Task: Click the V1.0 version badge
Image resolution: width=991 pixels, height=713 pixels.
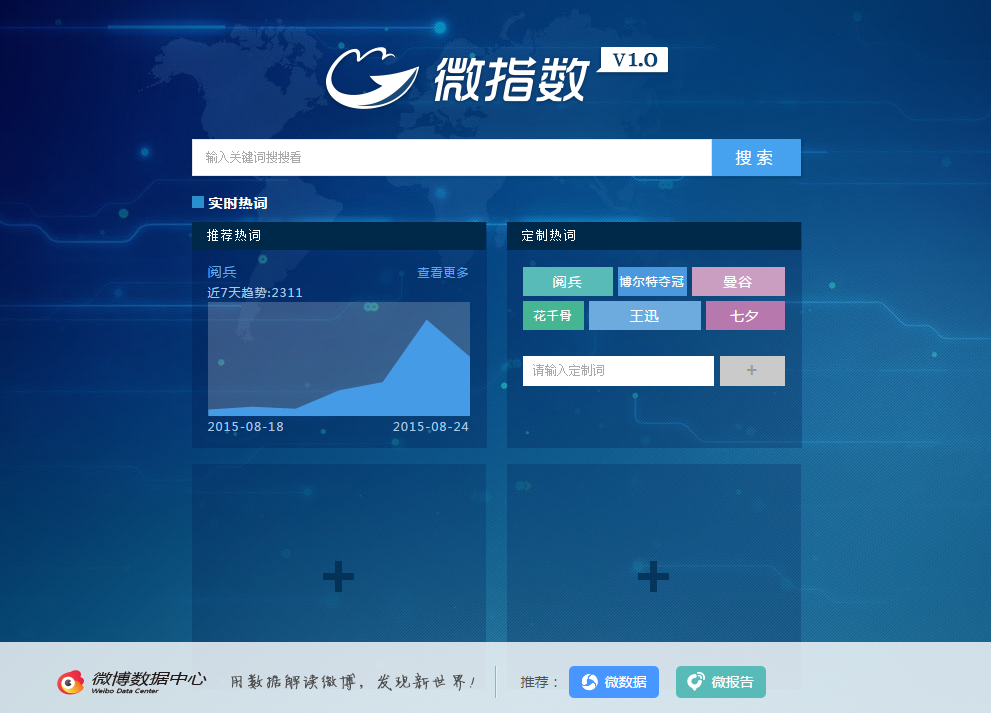Action: pyautogui.click(x=634, y=59)
